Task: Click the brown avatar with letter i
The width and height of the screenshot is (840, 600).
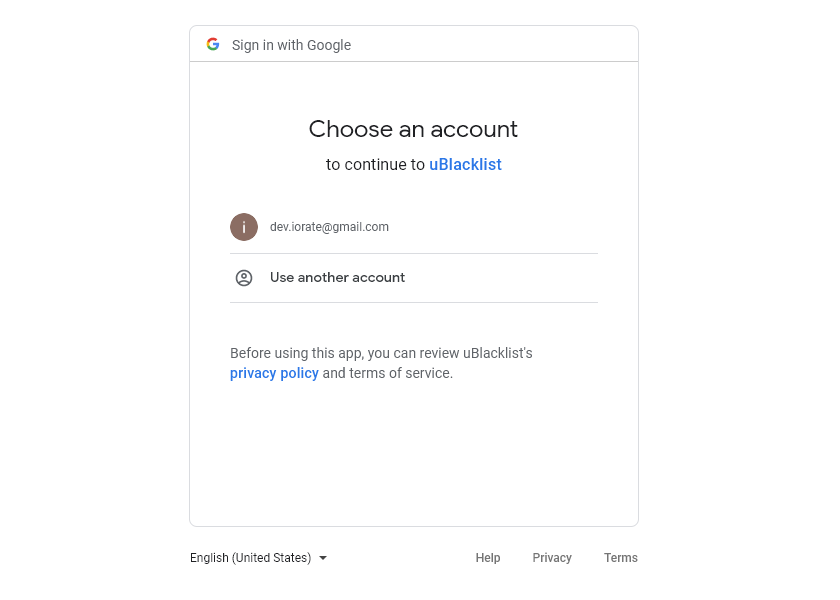Action: tap(244, 227)
